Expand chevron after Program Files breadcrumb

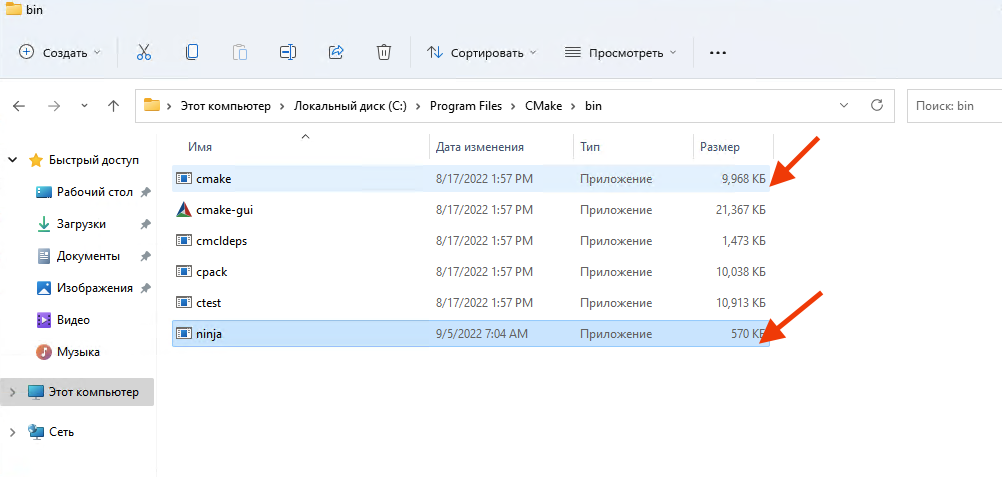click(515, 106)
